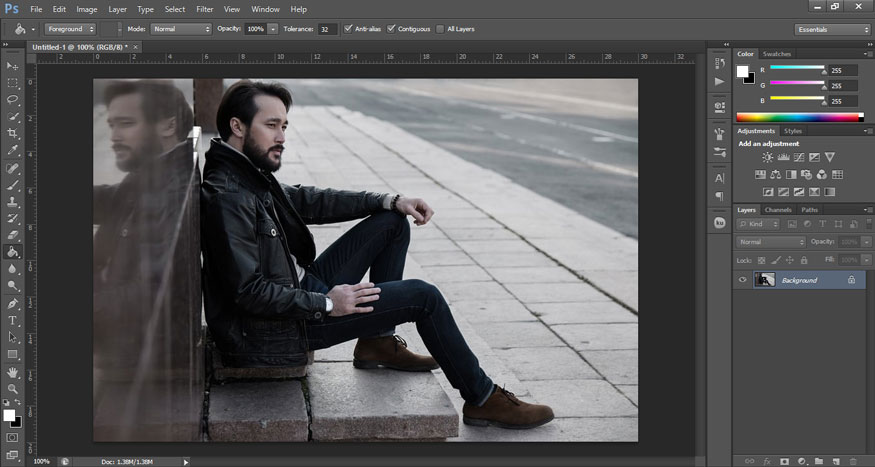This screenshot has width=875, height=467.
Task: Select the Brush tool
Action: click(x=12, y=185)
